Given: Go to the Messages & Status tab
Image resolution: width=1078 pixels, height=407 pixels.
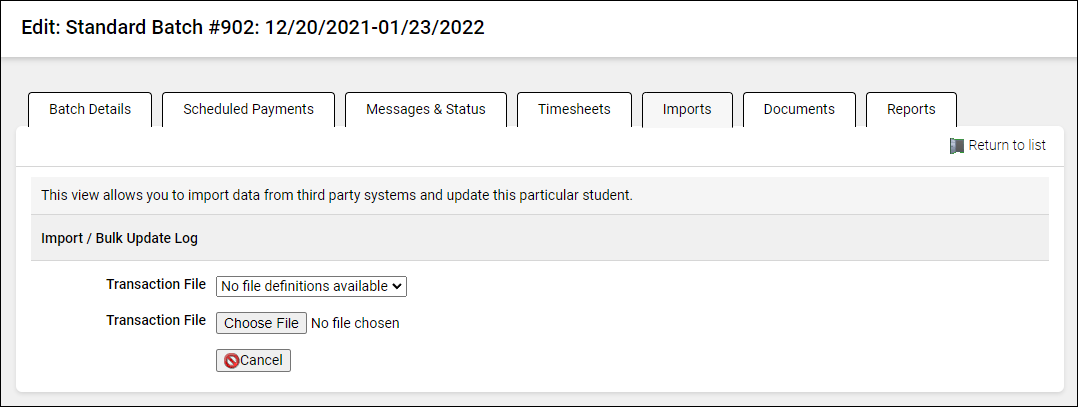Looking at the screenshot, I should point(426,110).
